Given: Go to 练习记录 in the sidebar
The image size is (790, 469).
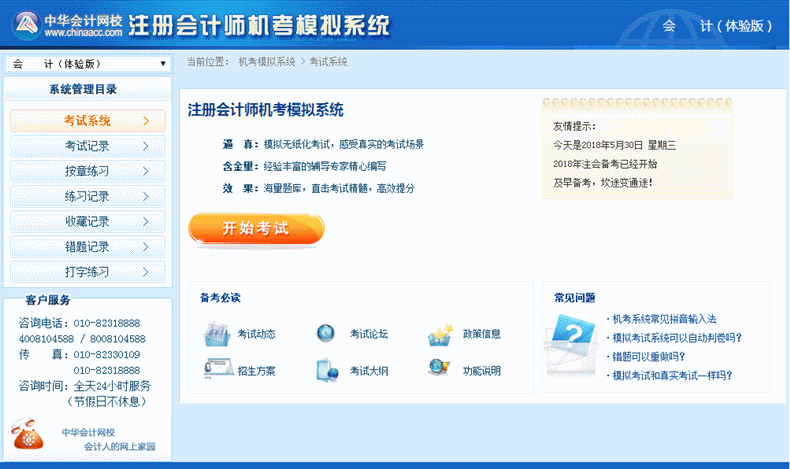Looking at the screenshot, I should [x=87, y=196].
